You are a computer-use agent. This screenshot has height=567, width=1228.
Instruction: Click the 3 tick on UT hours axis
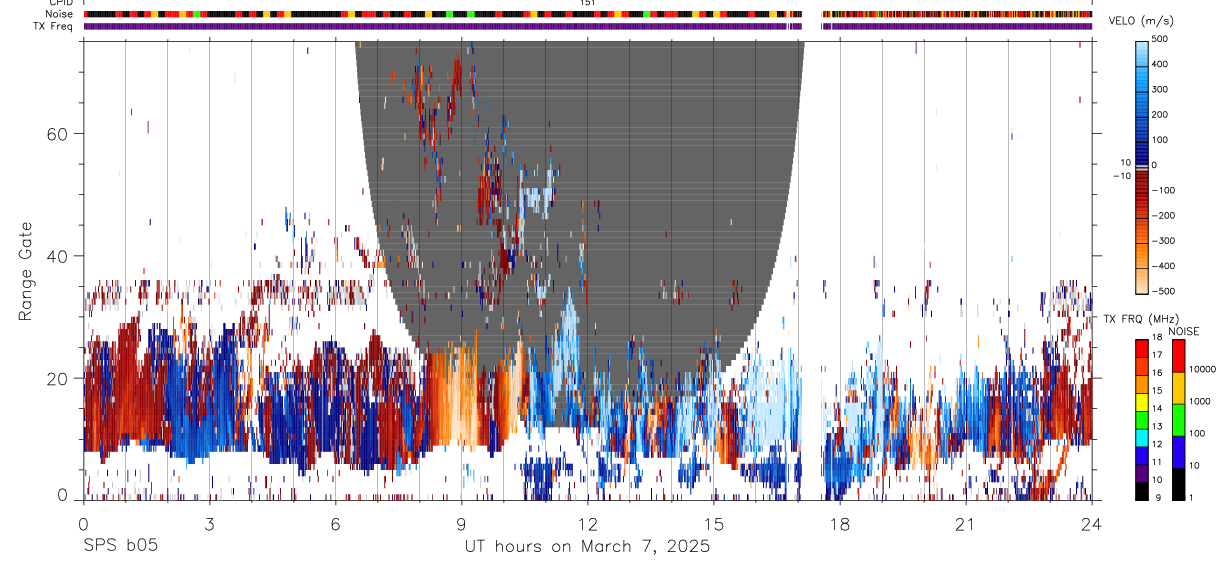(x=209, y=522)
